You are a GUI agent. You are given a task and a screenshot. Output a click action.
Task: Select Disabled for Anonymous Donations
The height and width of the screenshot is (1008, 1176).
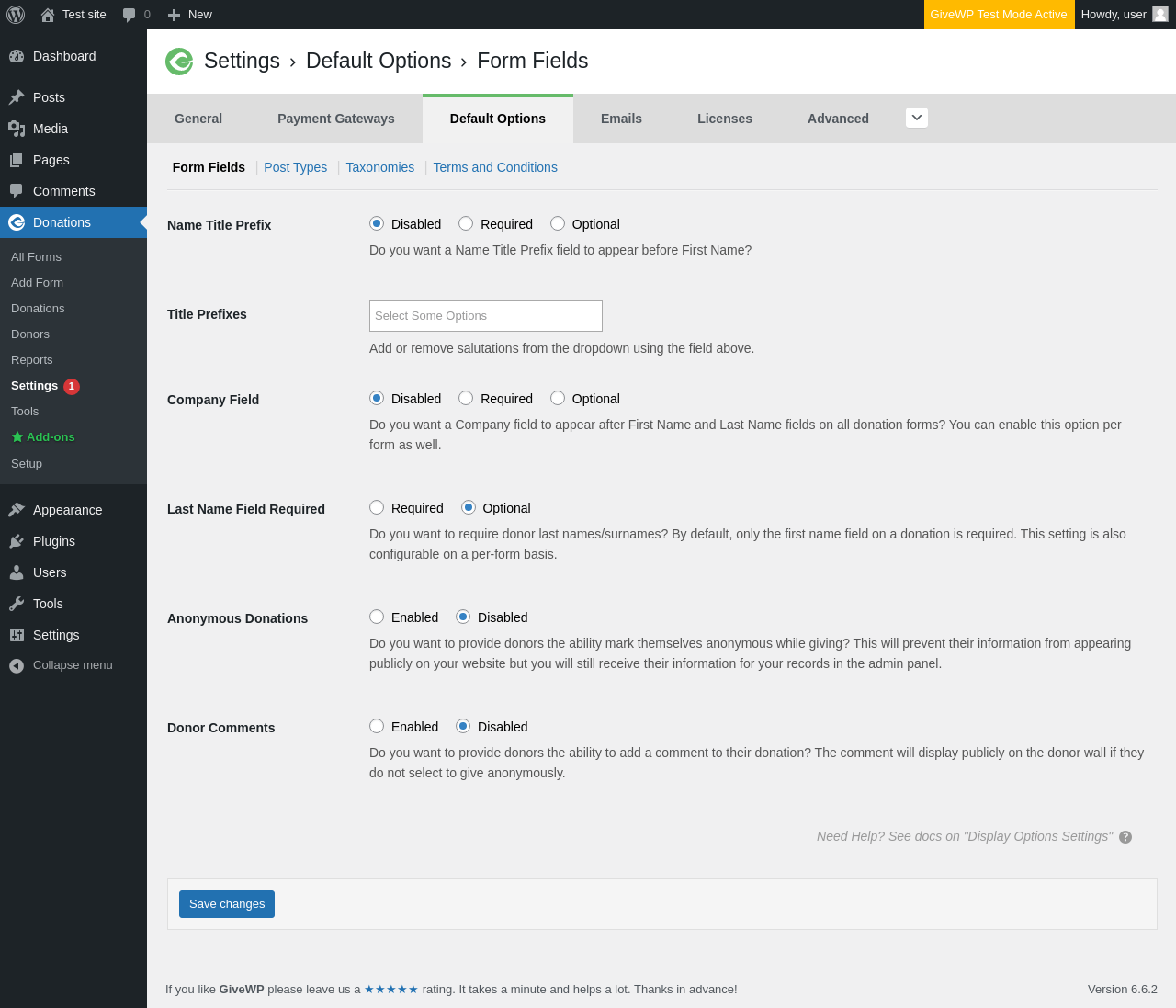point(463,617)
